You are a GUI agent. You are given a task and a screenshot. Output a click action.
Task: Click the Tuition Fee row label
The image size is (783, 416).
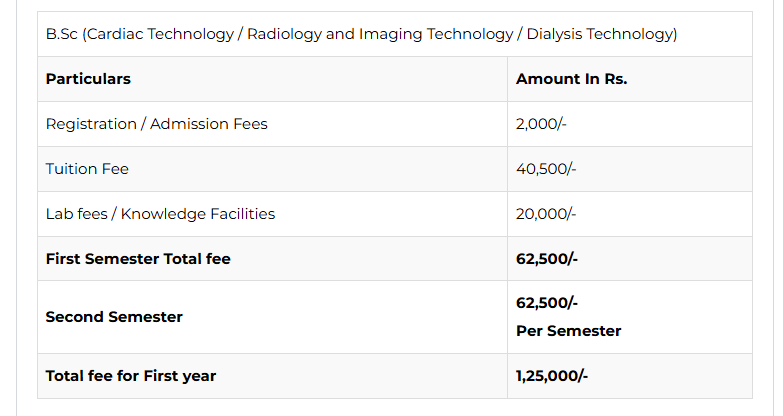pos(87,169)
